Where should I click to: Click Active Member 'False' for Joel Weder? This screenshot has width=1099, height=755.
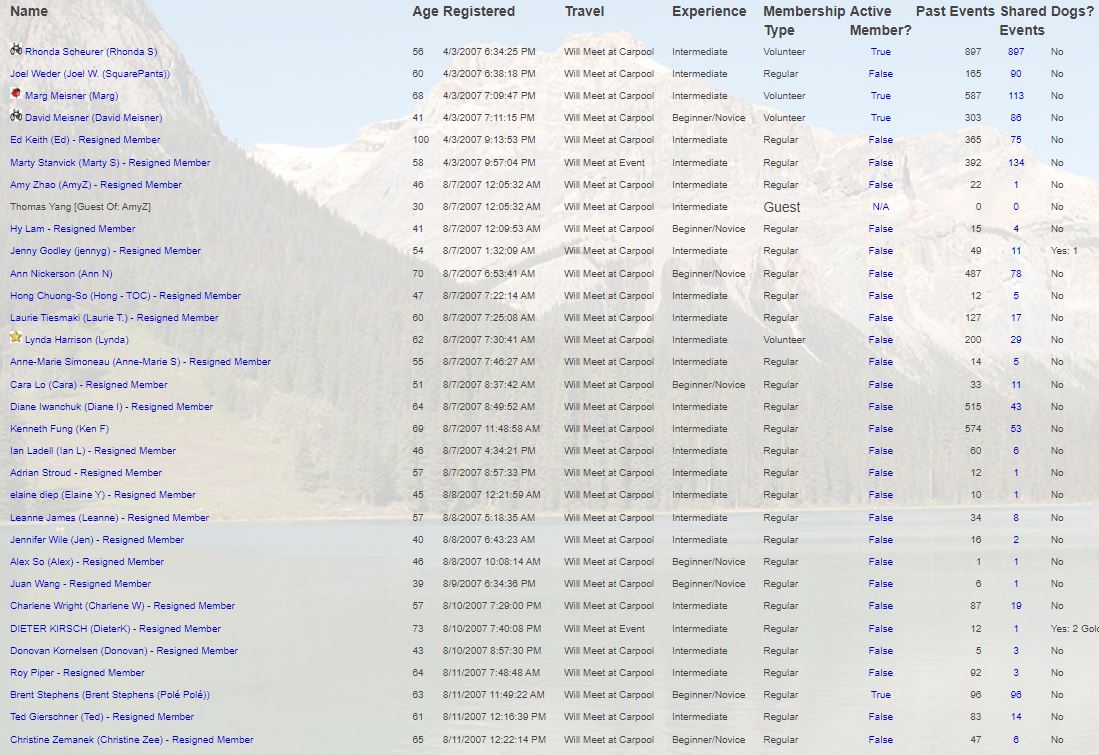click(880, 74)
